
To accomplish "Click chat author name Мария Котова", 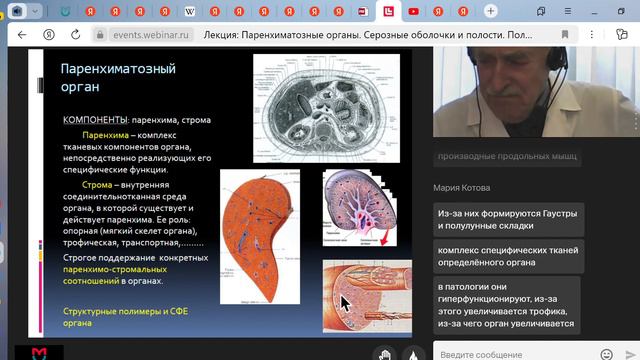I will (x=462, y=188).
